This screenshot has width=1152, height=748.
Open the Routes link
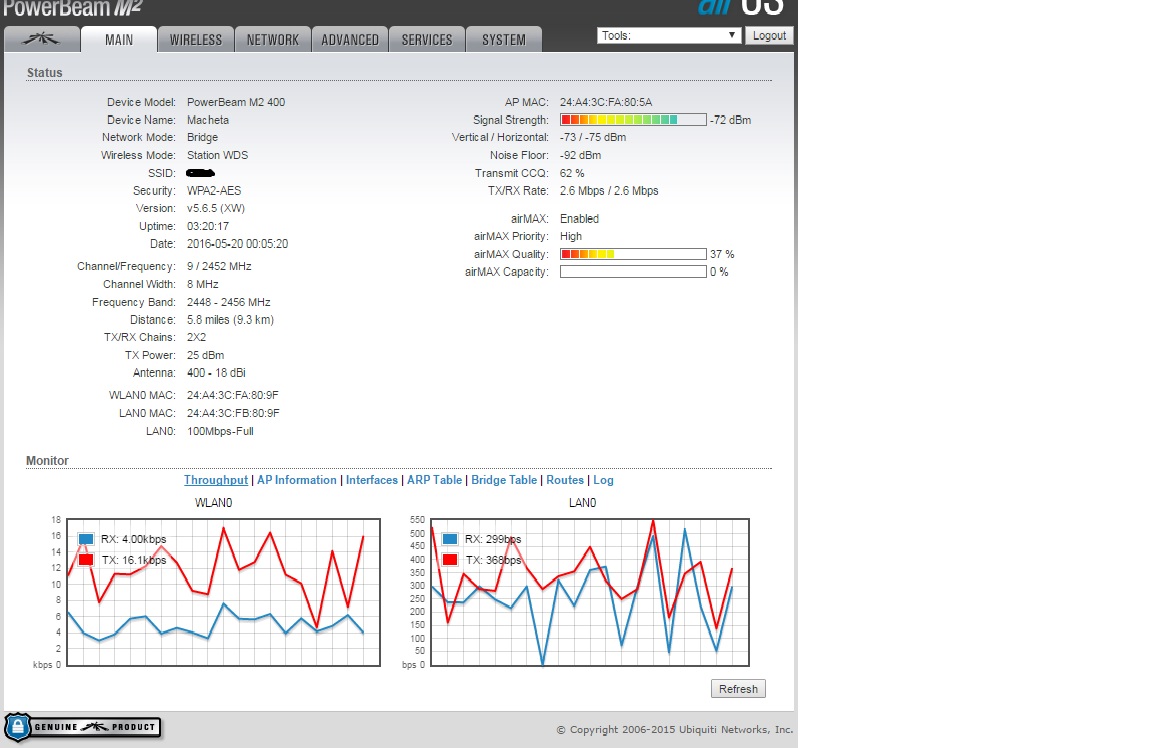coord(565,480)
